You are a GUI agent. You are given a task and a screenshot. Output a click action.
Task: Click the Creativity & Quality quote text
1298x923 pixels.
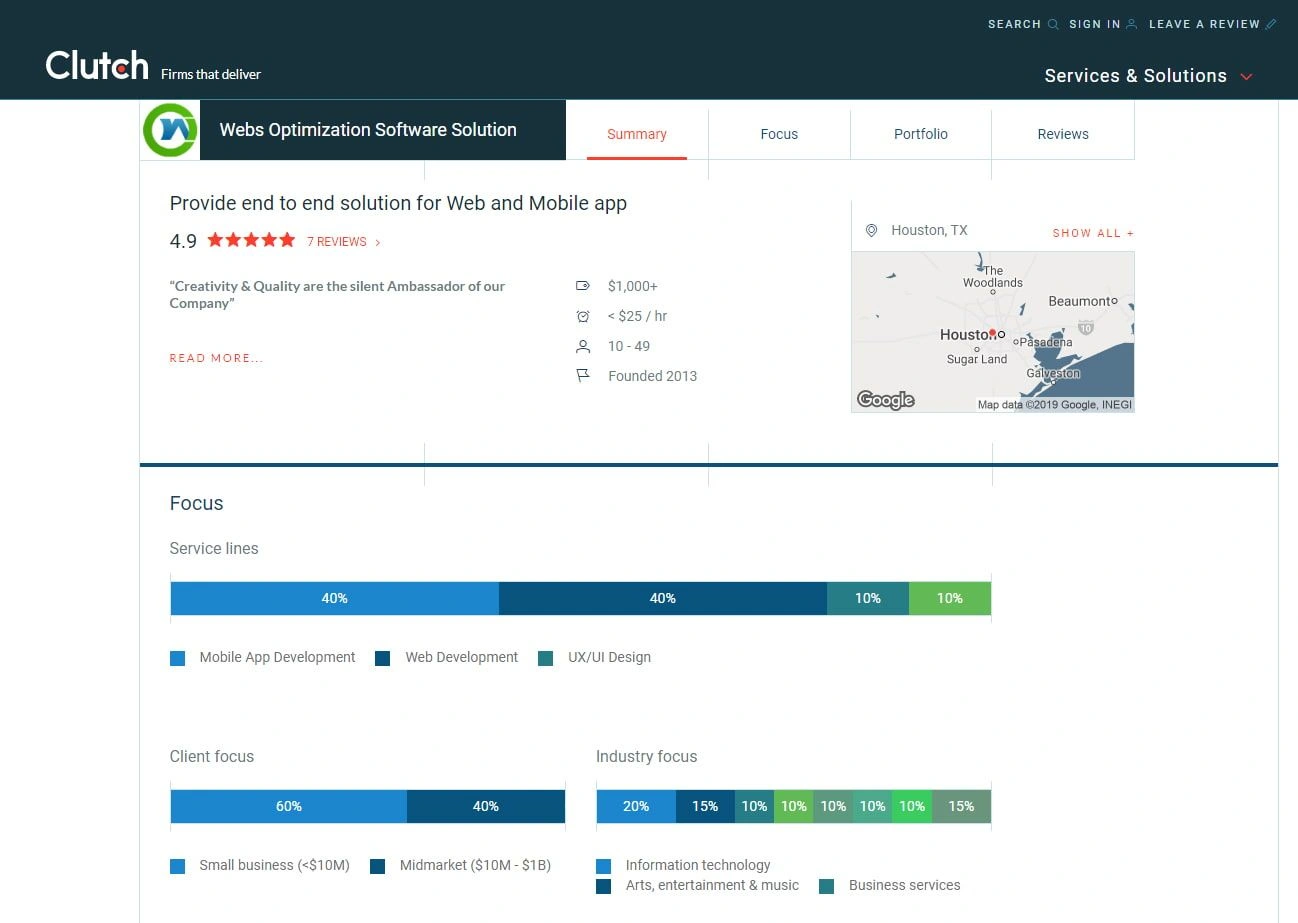click(337, 294)
